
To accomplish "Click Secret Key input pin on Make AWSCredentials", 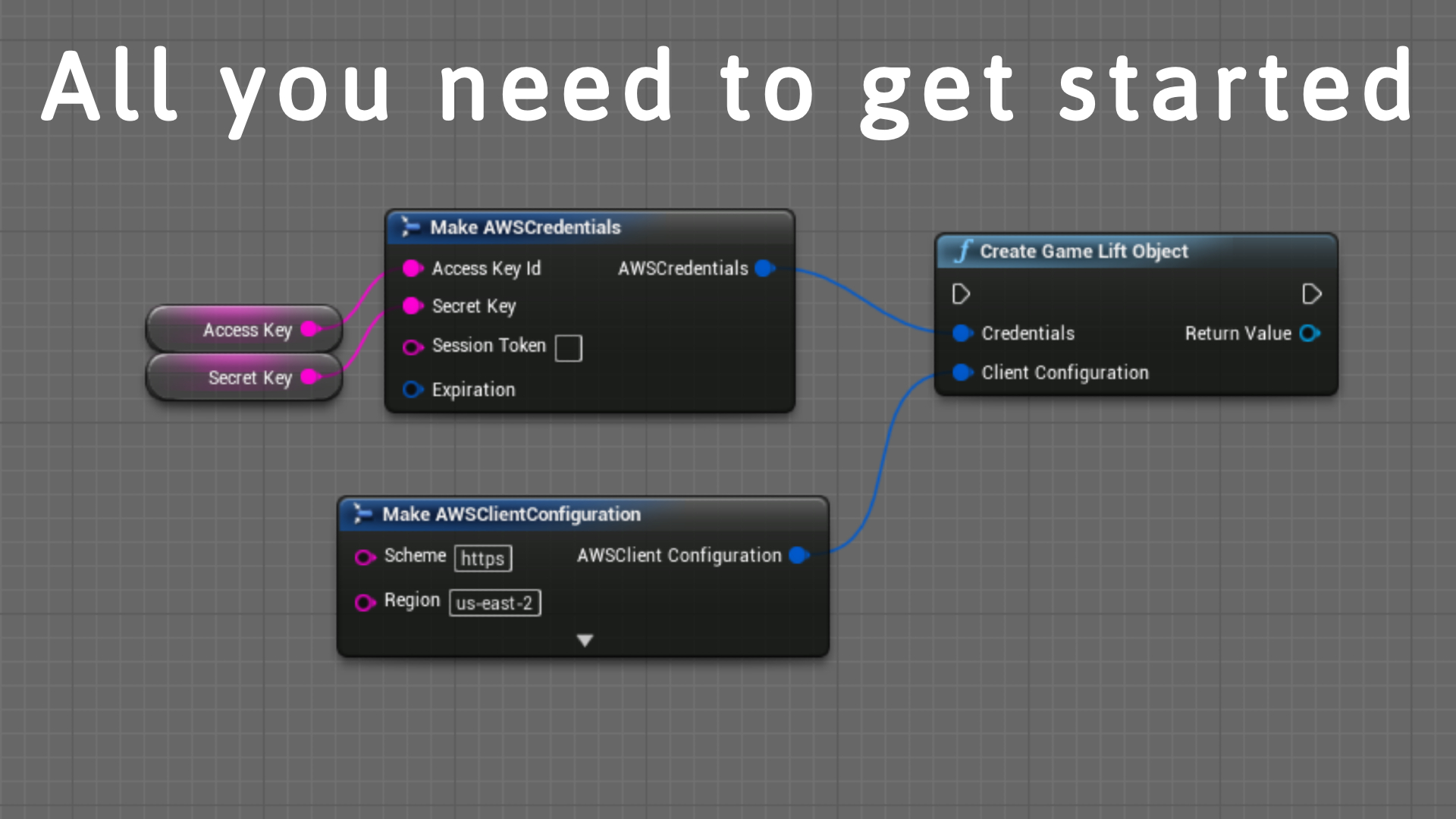I will [413, 306].
